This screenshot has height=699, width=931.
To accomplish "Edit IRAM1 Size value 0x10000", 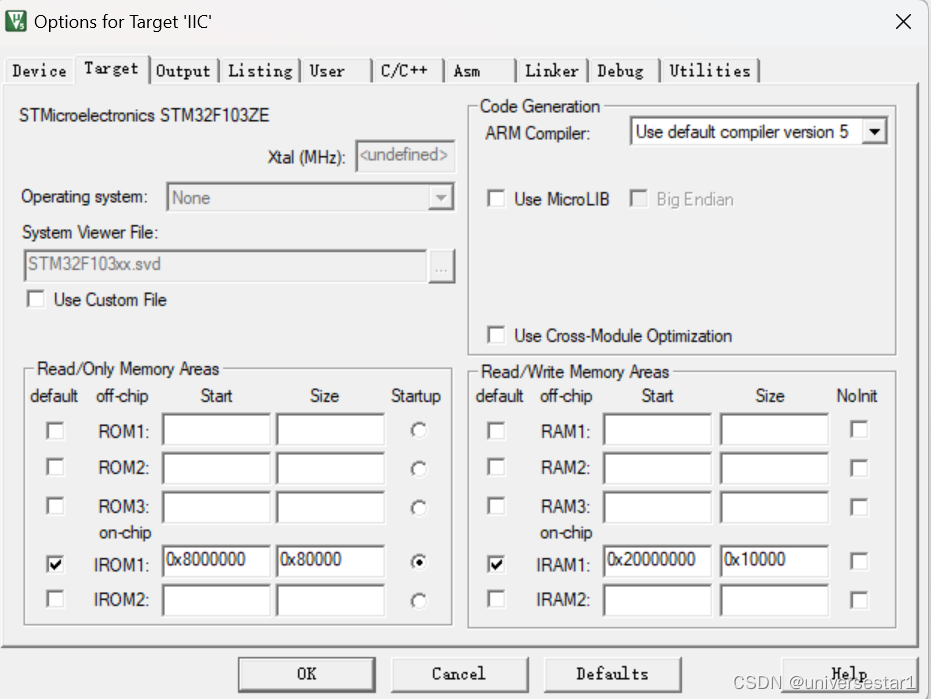I will pos(774,561).
